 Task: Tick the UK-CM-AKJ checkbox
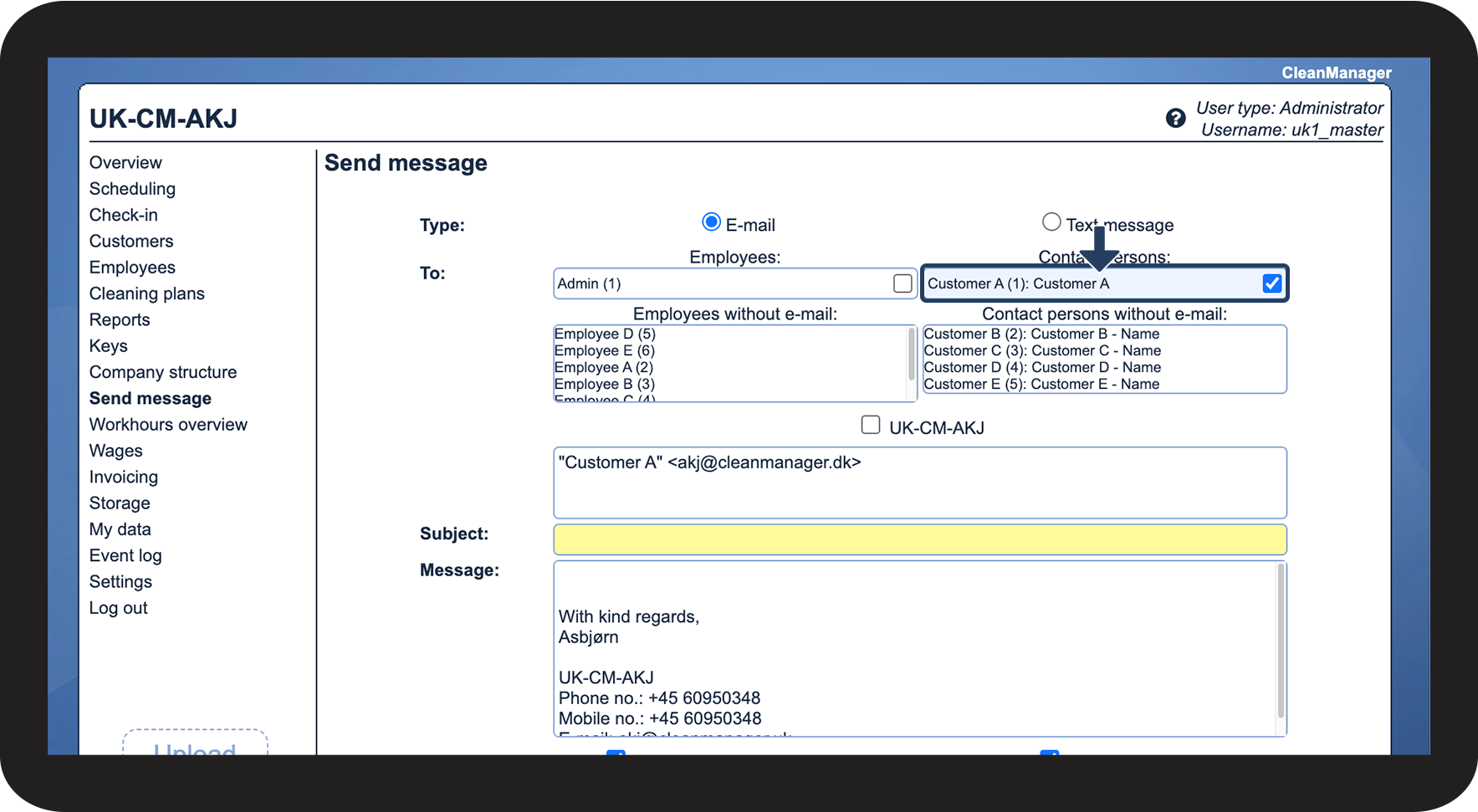(x=871, y=425)
